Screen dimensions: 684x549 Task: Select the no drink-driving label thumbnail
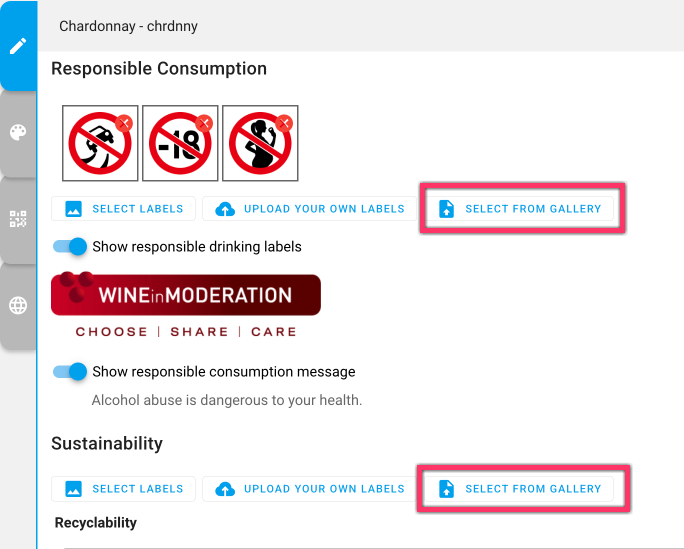click(x=100, y=143)
